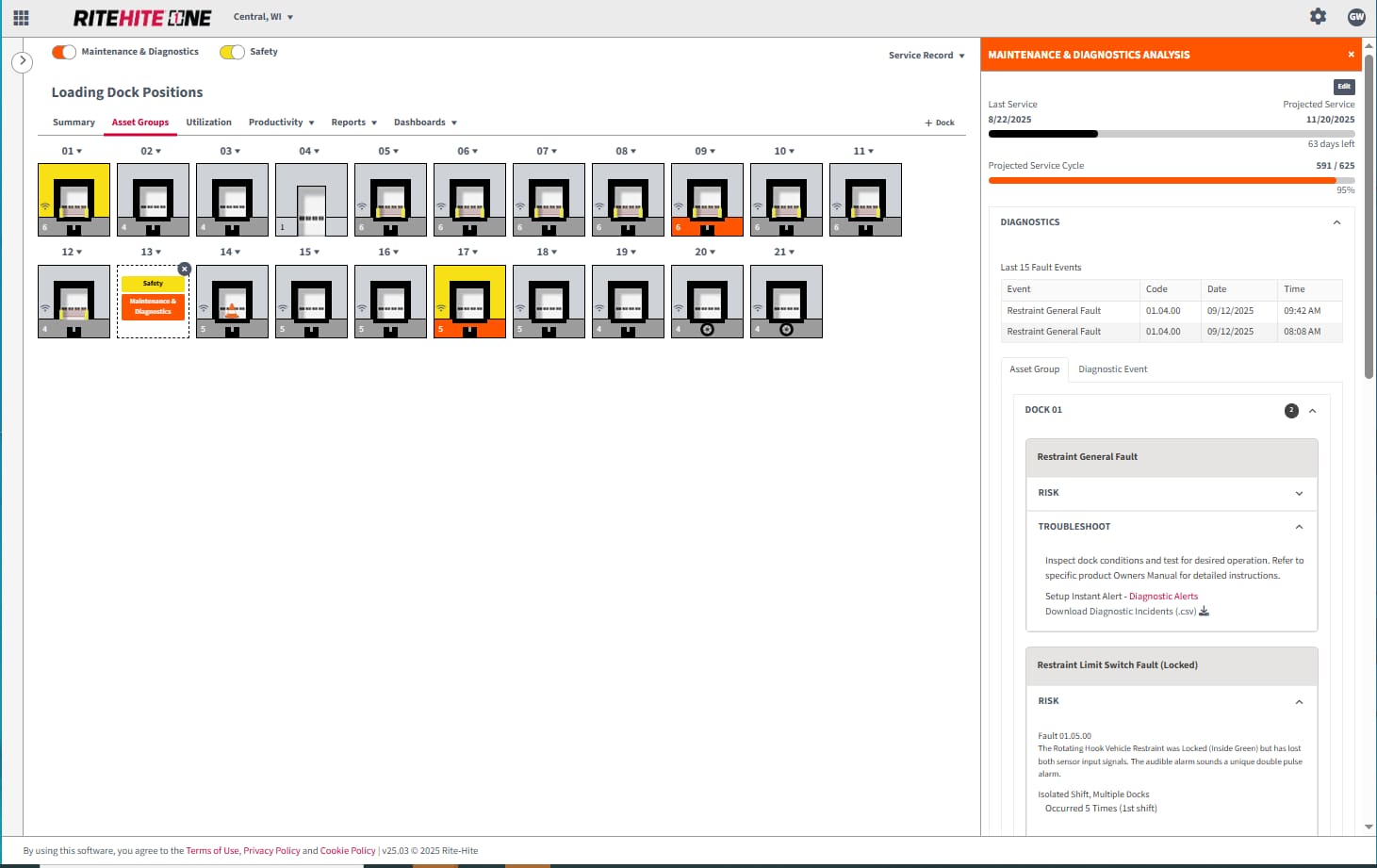
Task: Download Diagnostic Incidents csv icon
Action: 1204,612
